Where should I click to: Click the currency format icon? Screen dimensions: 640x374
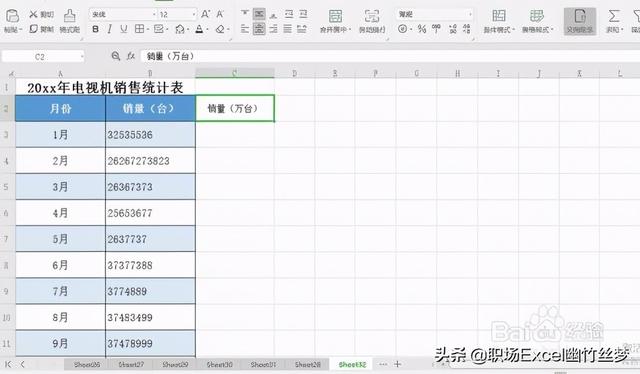point(403,29)
